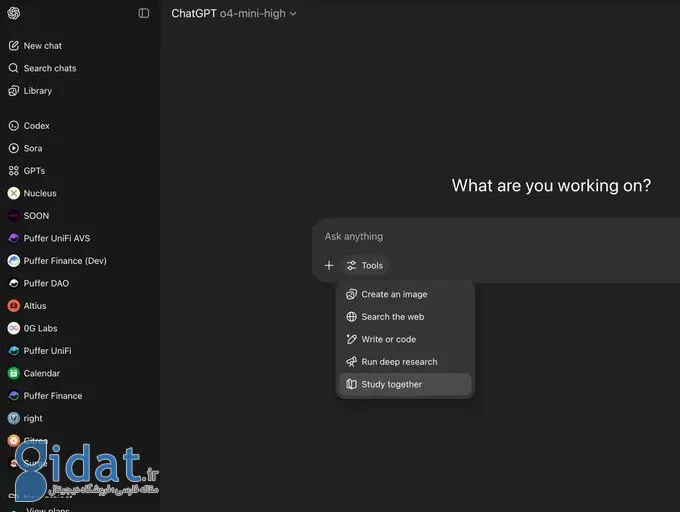The height and width of the screenshot is (512, 680).
Task: Click the Calendar green icon
Action: 13,373
